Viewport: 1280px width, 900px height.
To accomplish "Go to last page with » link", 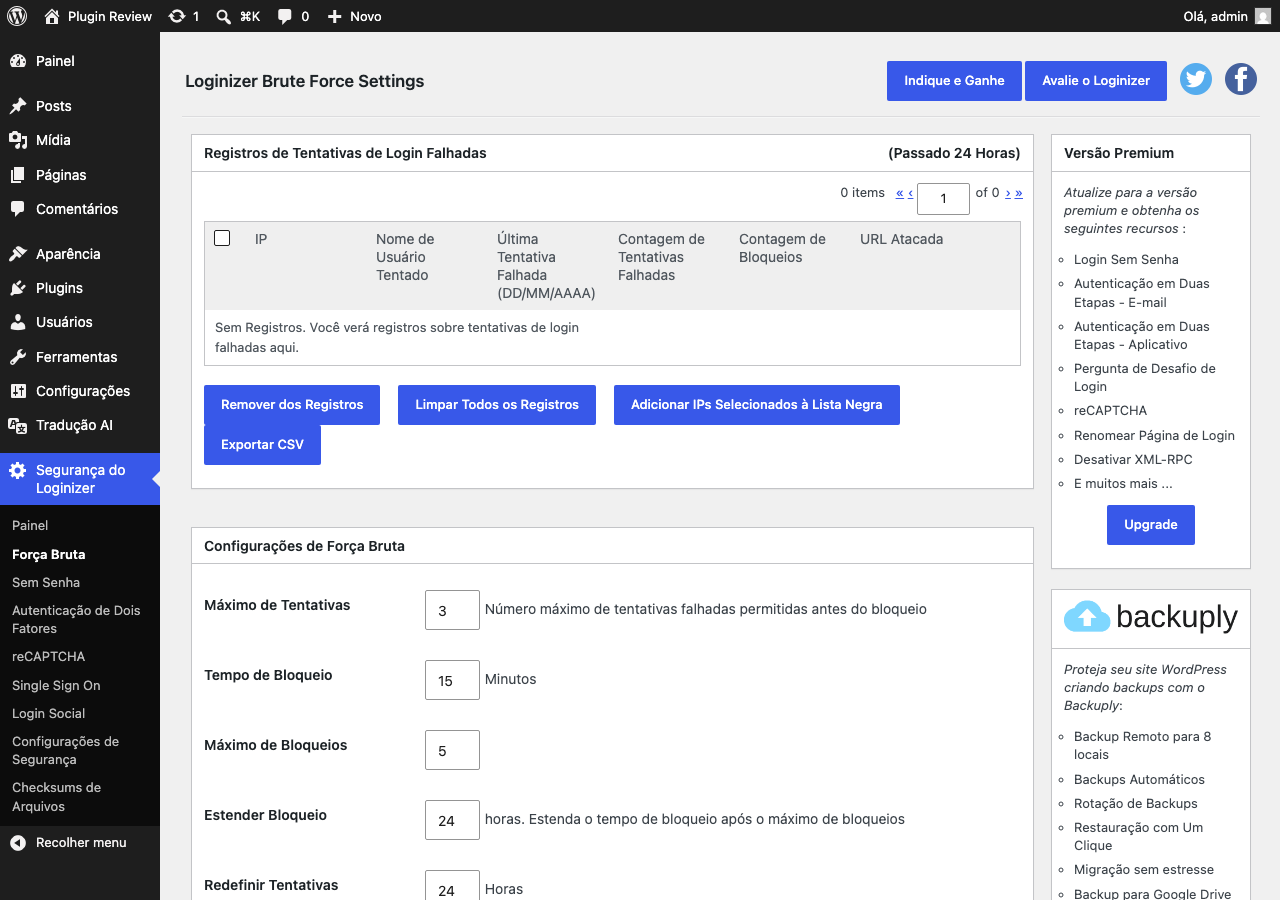I will [1019, 193].
